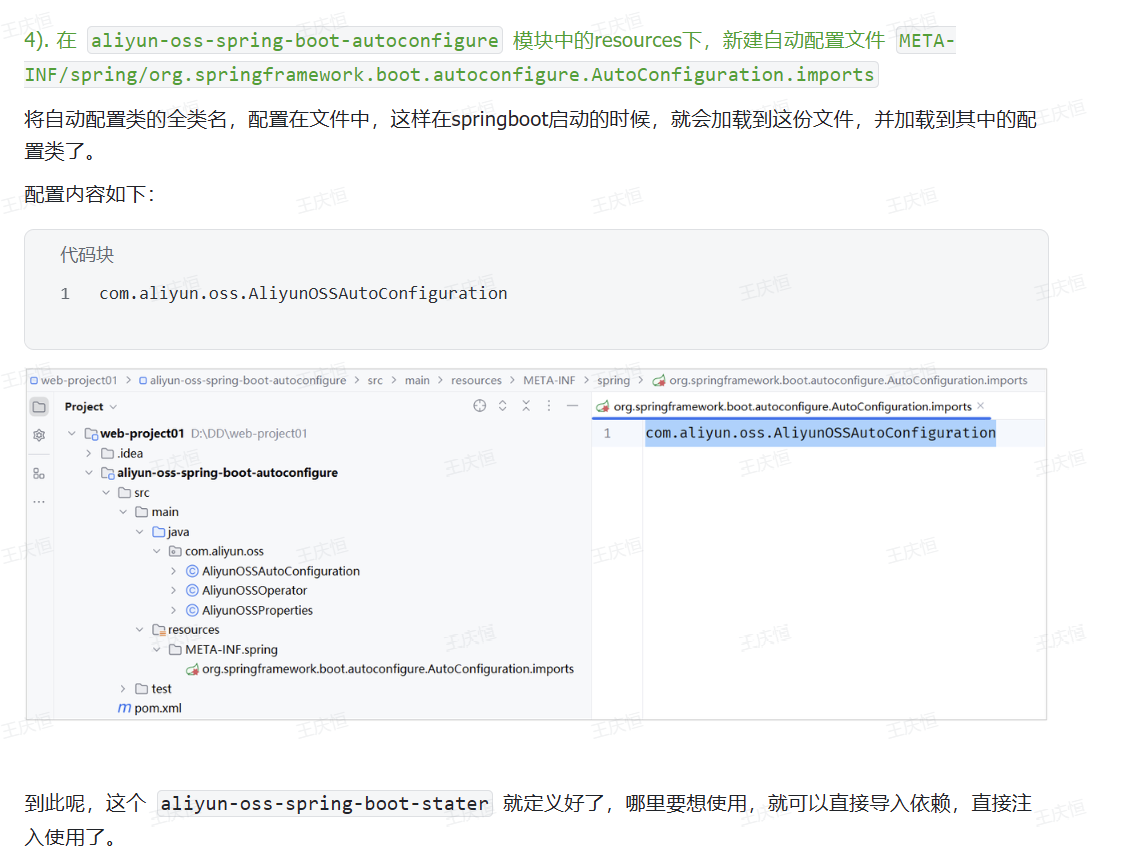Click META-INF in the breadcrumb path
The image size is (1146, 856).
[x=549, y=381]
